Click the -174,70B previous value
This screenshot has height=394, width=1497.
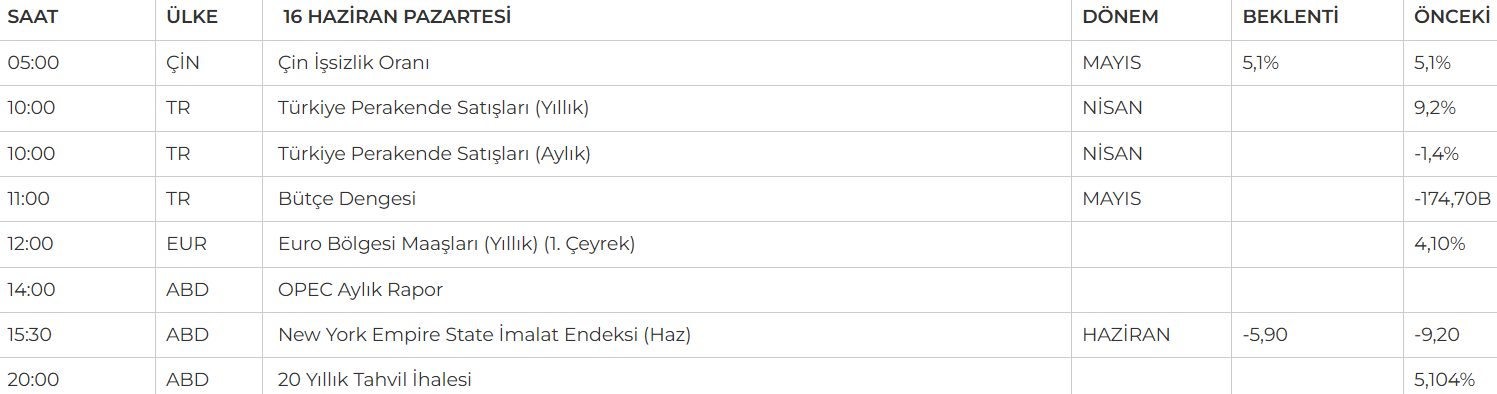coord(1453,199)
